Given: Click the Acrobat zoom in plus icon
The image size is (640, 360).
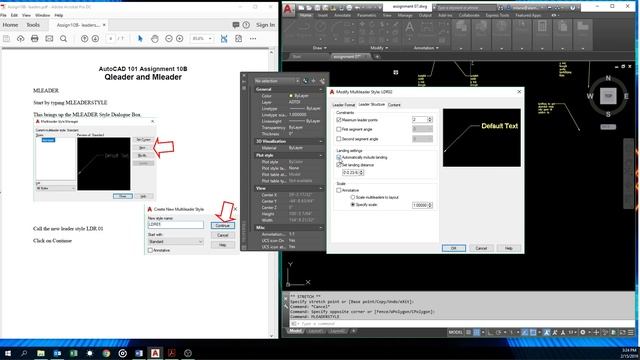Looking at the screenshot, I should (x=180, y=38).
